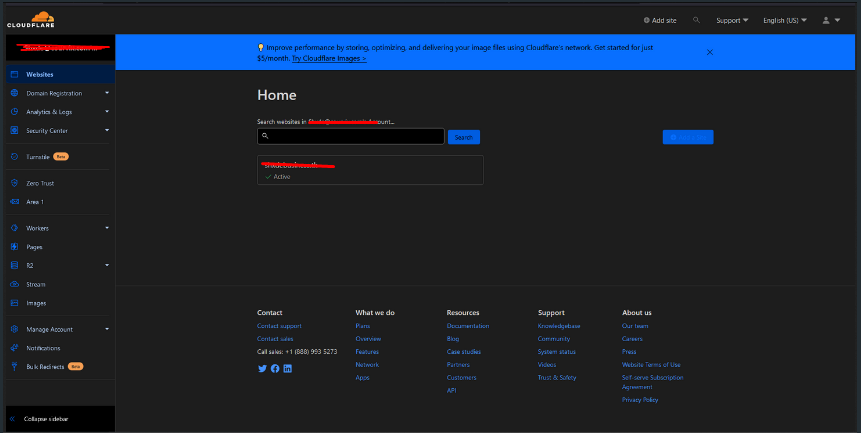Click the Security Center icon
This screenshot has height=433, width=861.
pos(15,131)
